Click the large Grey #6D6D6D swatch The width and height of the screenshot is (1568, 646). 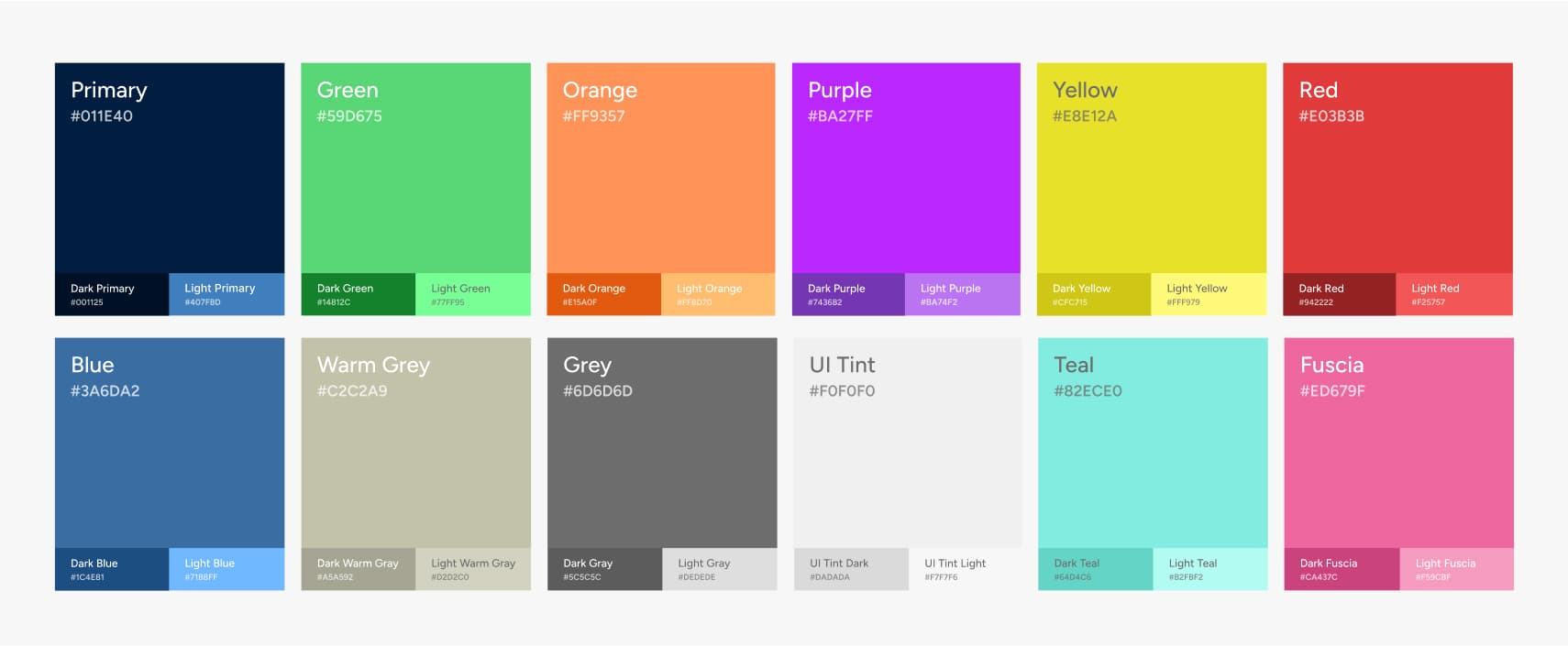coord(662,443)
